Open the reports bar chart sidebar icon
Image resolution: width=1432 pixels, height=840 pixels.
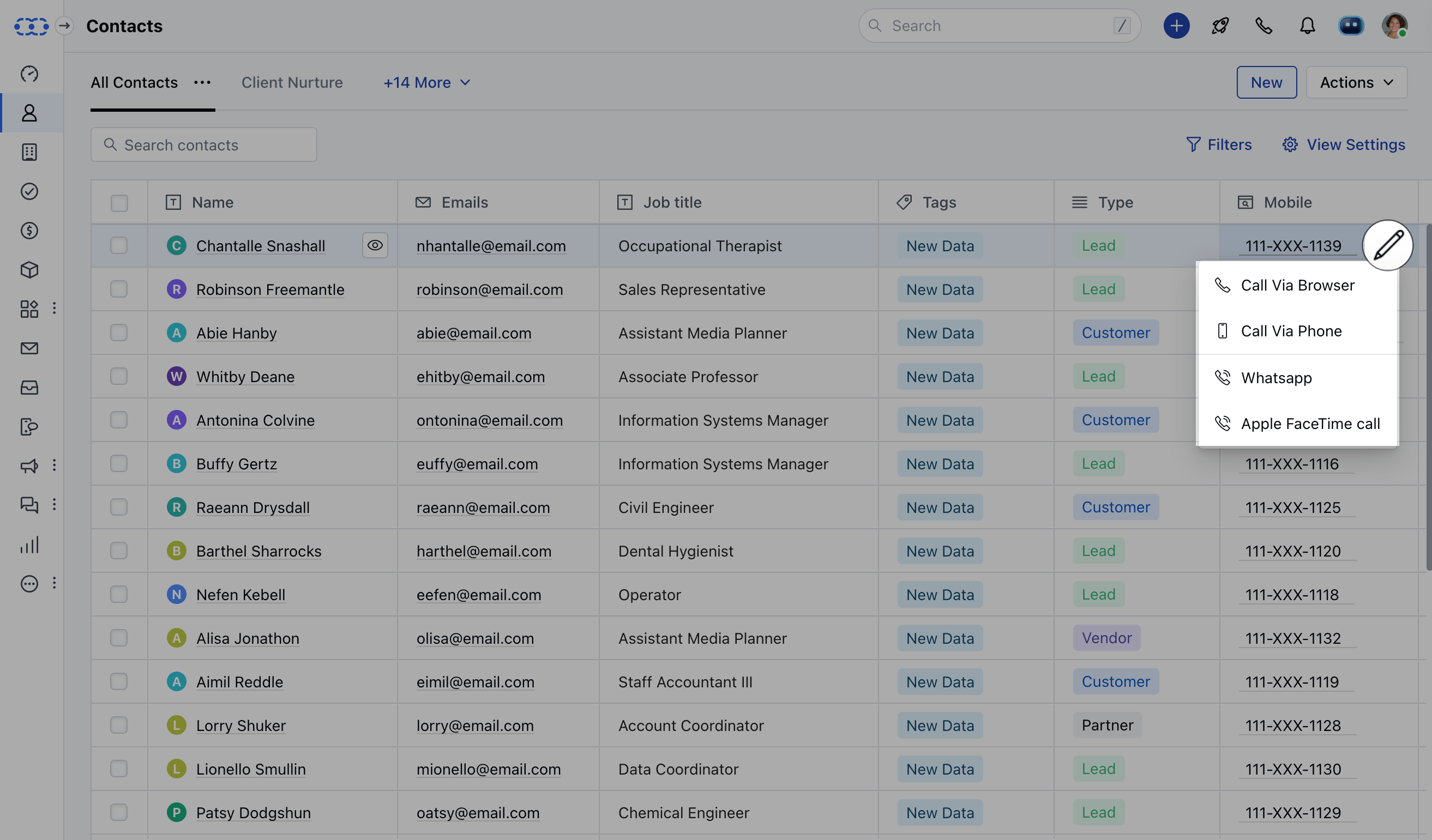pyautogui.click(x=29, y=545)
